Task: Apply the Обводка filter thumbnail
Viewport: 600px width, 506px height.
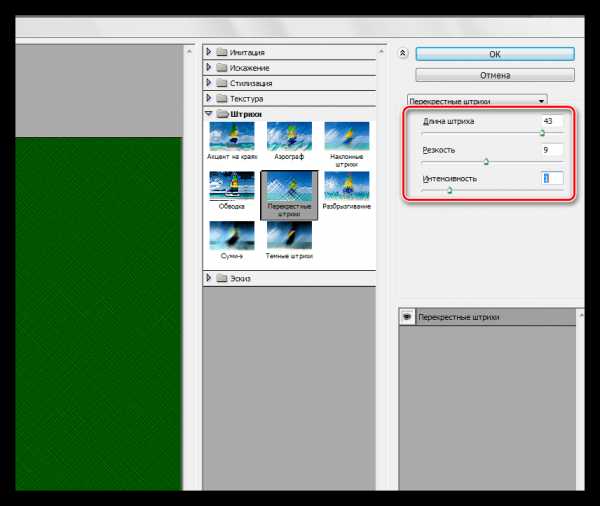Action: coord(230,186)
